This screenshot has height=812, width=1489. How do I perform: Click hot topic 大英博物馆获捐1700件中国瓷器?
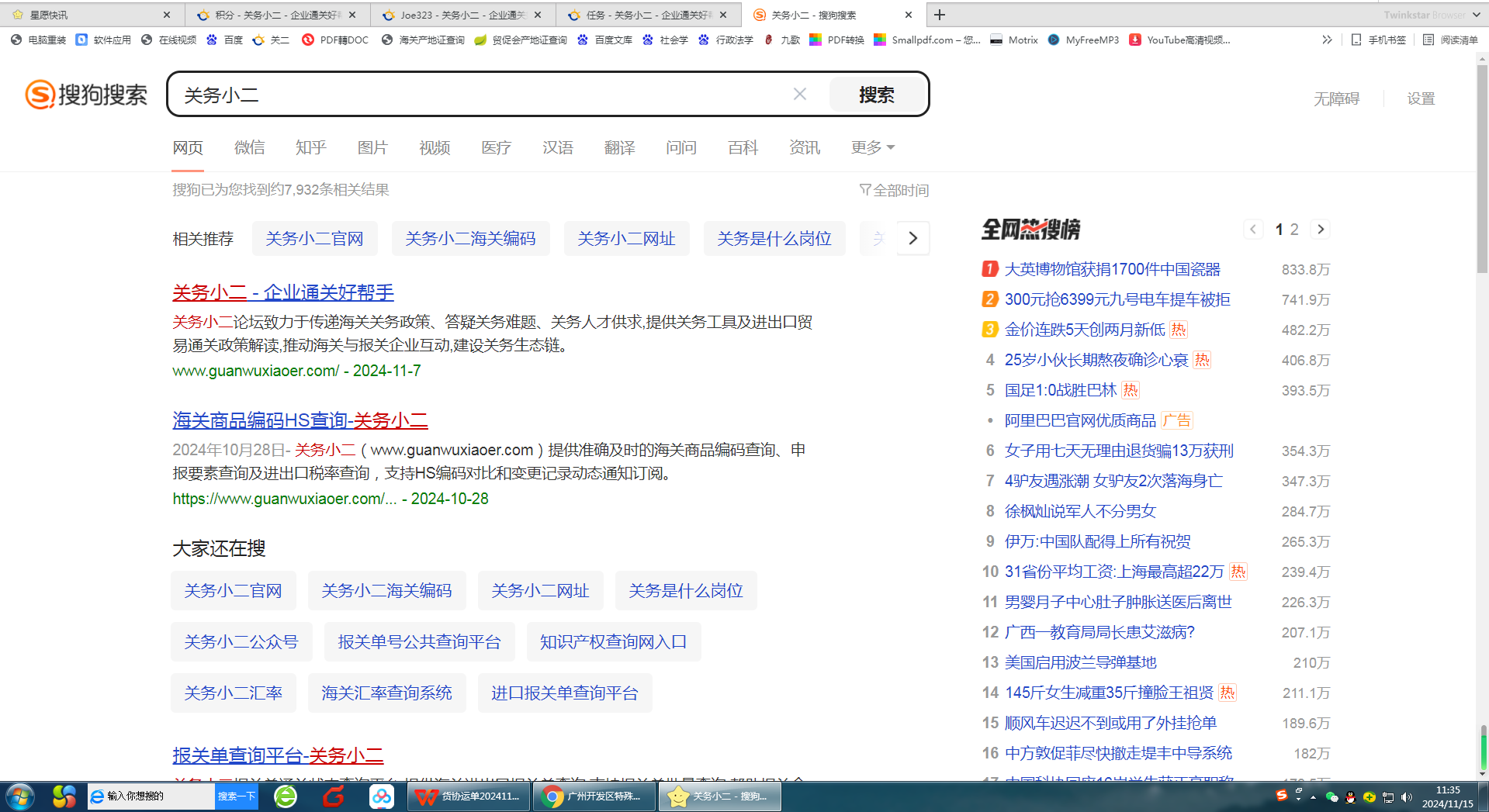tap(1112, 269)
